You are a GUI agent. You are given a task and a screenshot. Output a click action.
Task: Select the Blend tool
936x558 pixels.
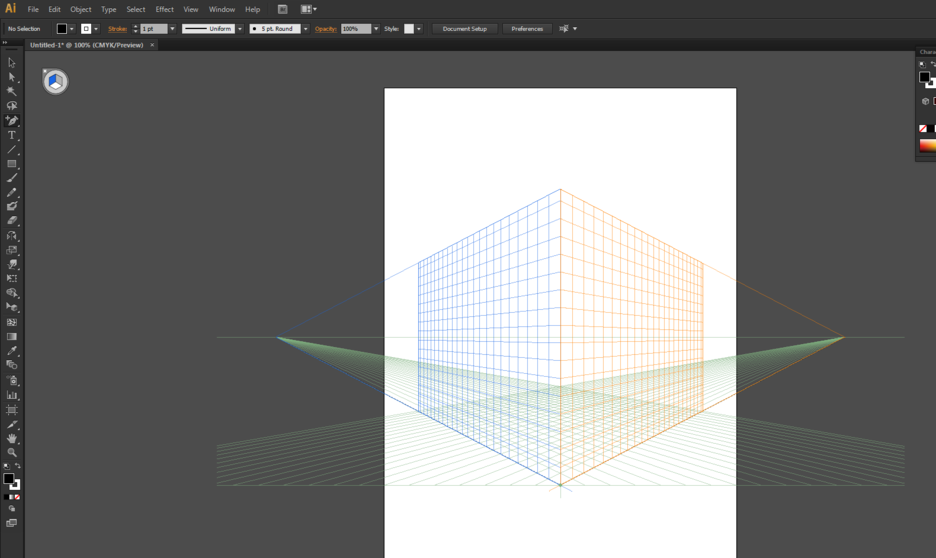click(x=11, y=365)
